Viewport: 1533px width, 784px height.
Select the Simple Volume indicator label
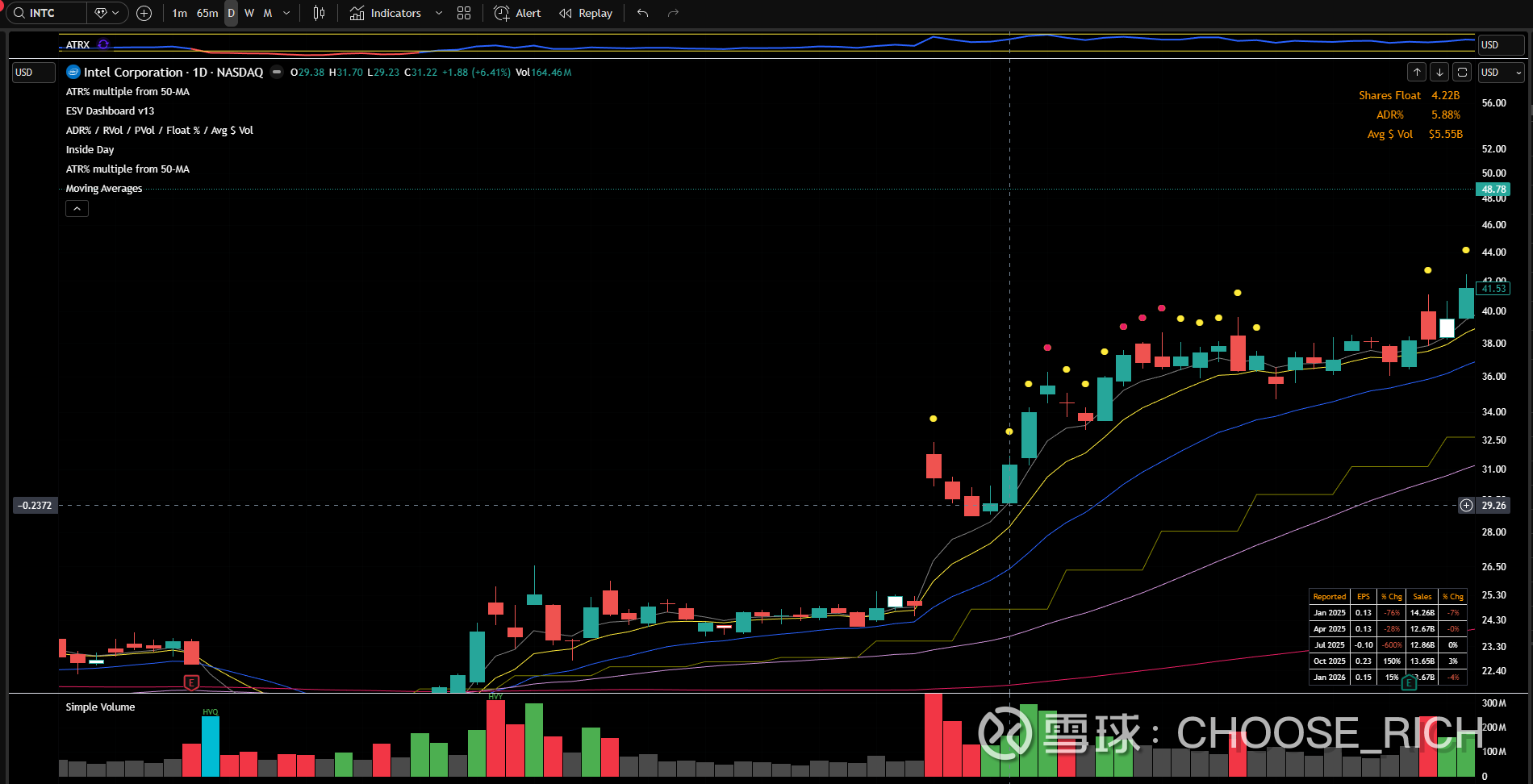[100, 707]
